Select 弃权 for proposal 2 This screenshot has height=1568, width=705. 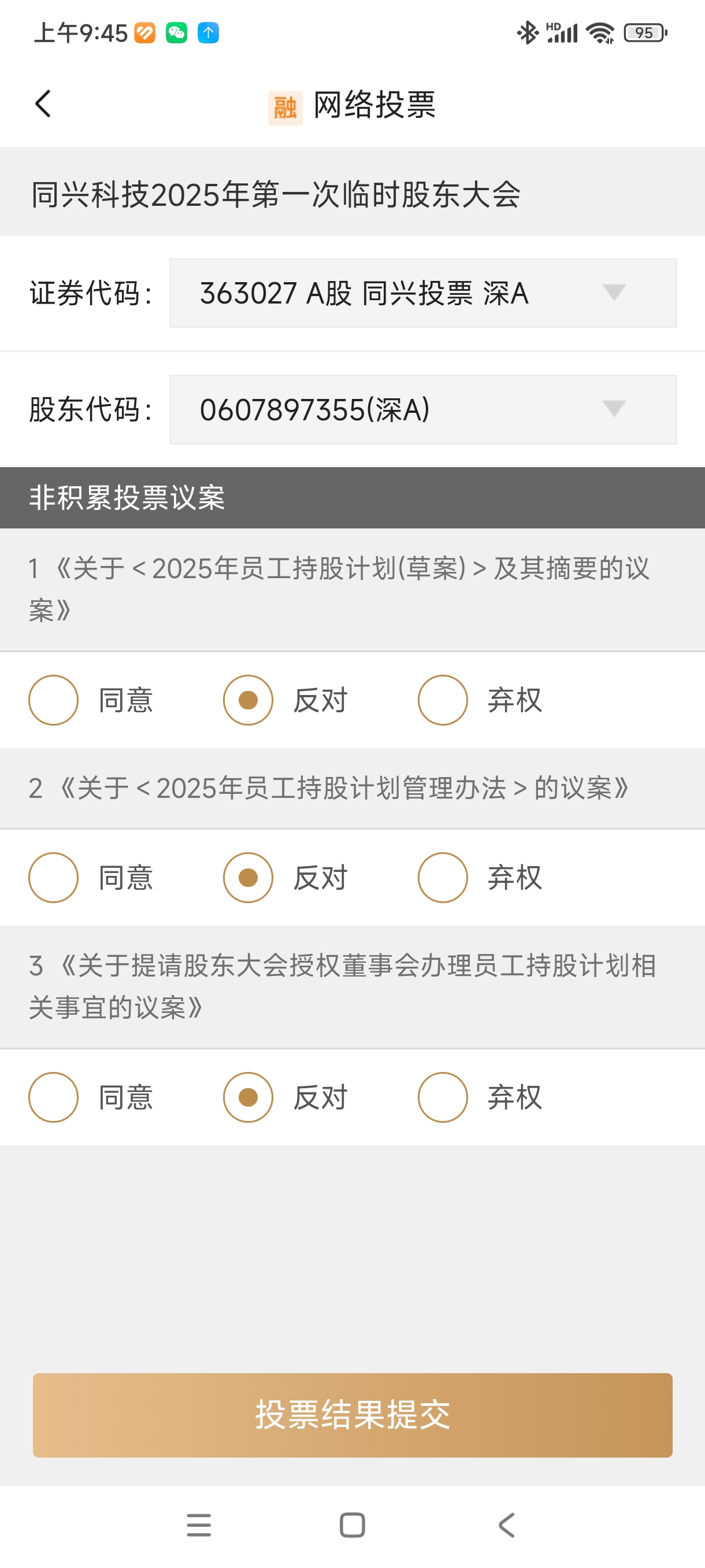coord(443,877)
